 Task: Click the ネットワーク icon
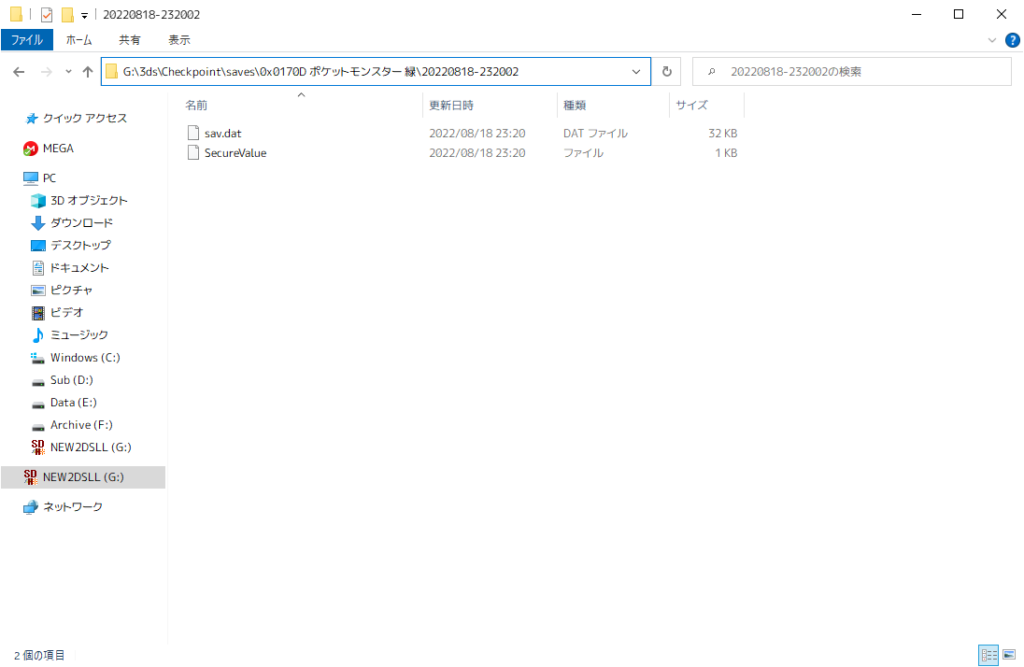click(30, 507)
